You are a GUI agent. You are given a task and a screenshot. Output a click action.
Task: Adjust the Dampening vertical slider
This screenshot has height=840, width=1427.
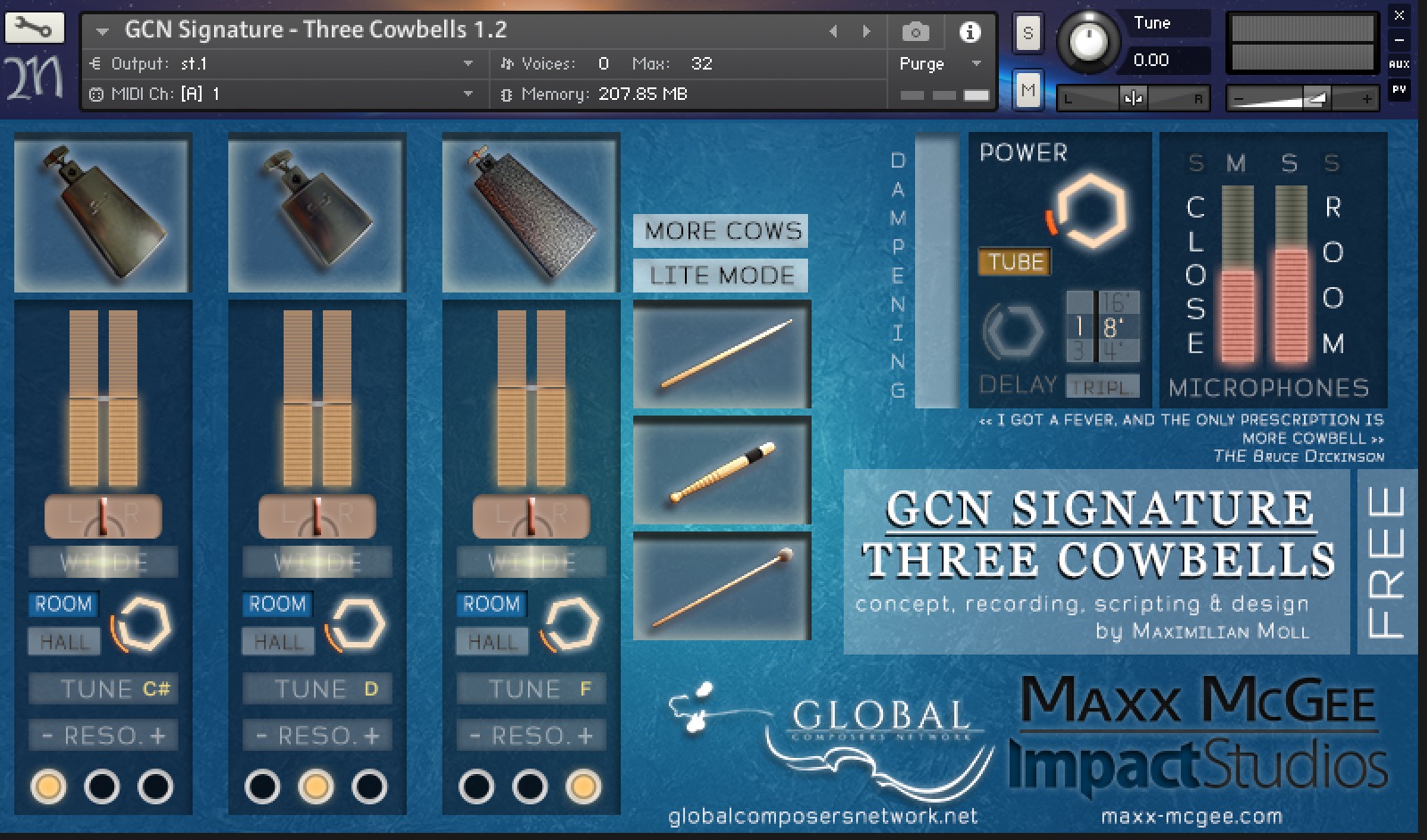click(936, 271)
